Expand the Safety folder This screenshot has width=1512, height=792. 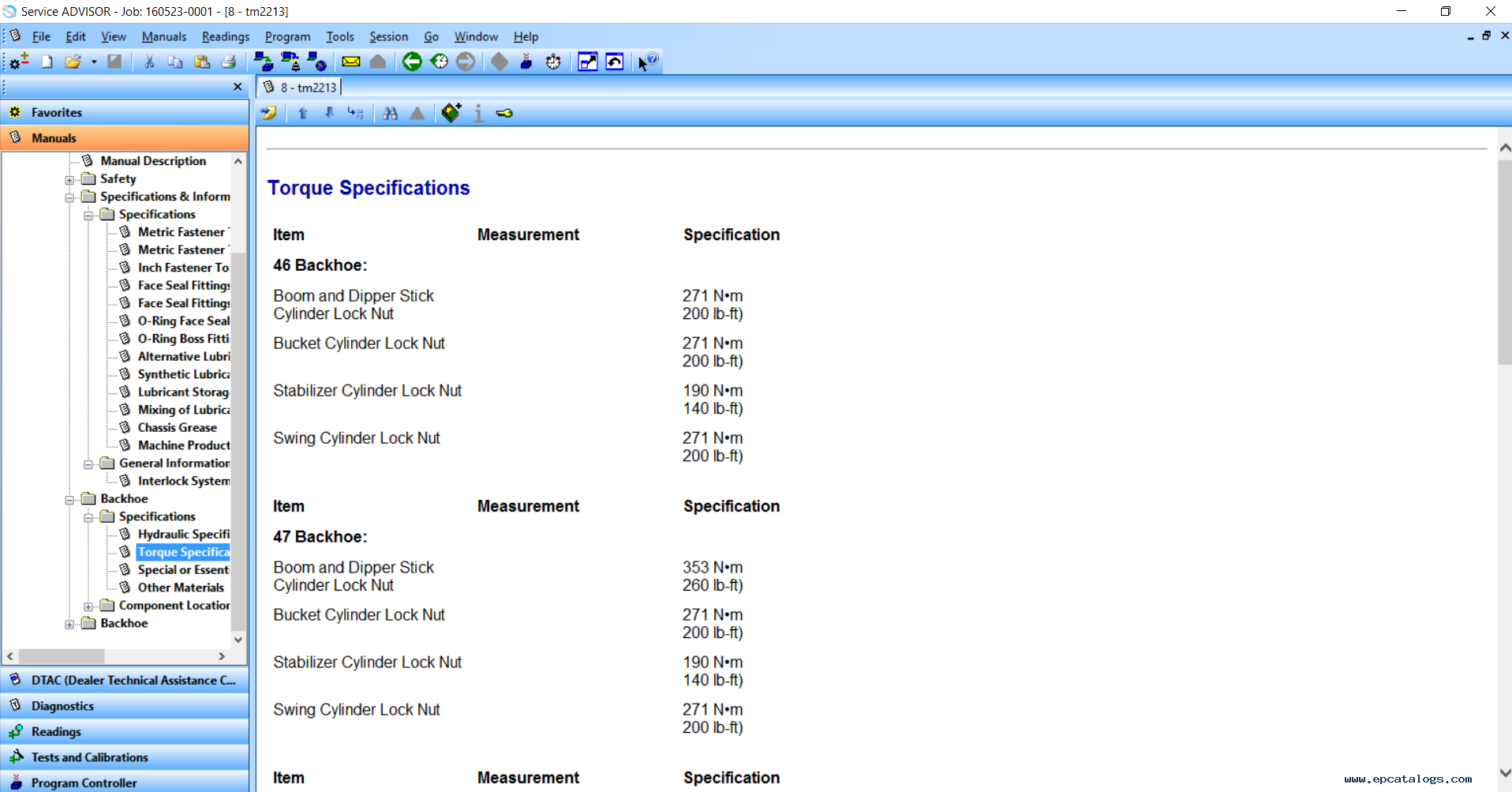click(x=69, y=179)
